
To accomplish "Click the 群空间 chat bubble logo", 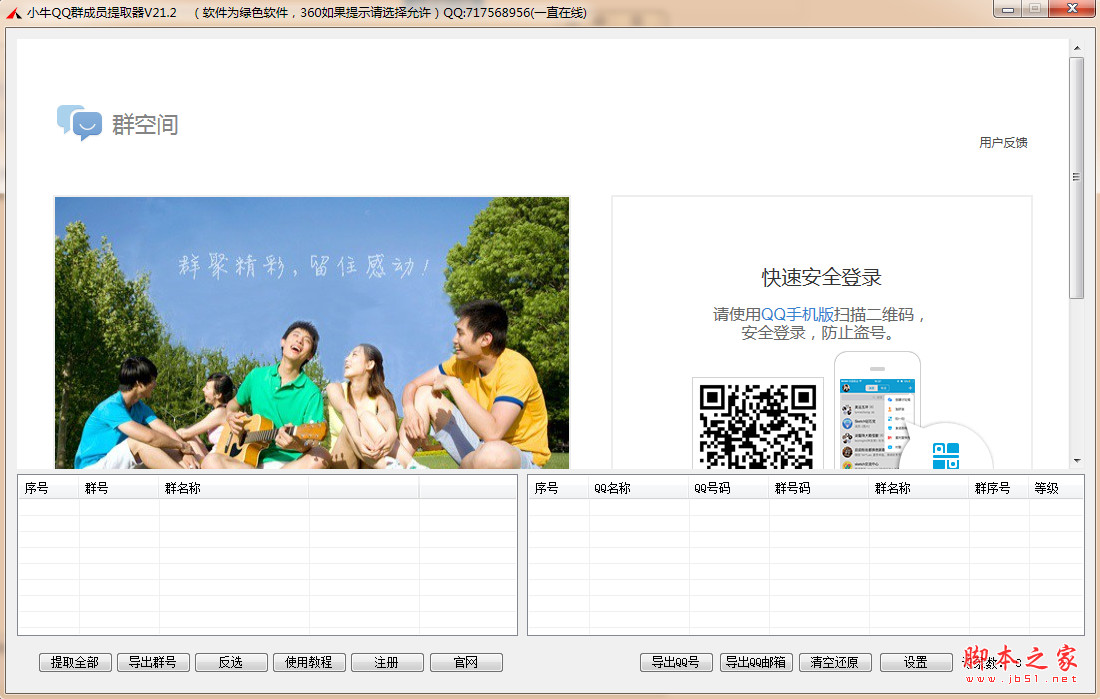I will [x=79, y=122].
